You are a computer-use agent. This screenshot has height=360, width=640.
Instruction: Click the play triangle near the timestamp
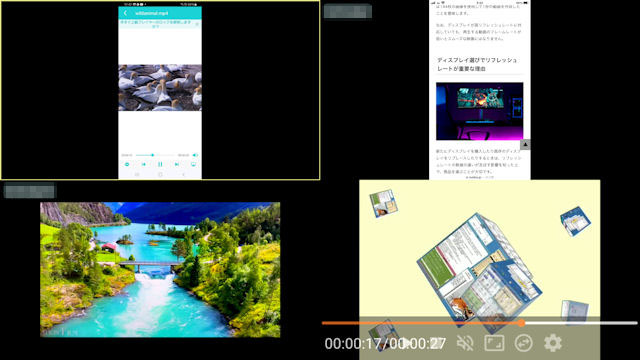tap(406, 342)
